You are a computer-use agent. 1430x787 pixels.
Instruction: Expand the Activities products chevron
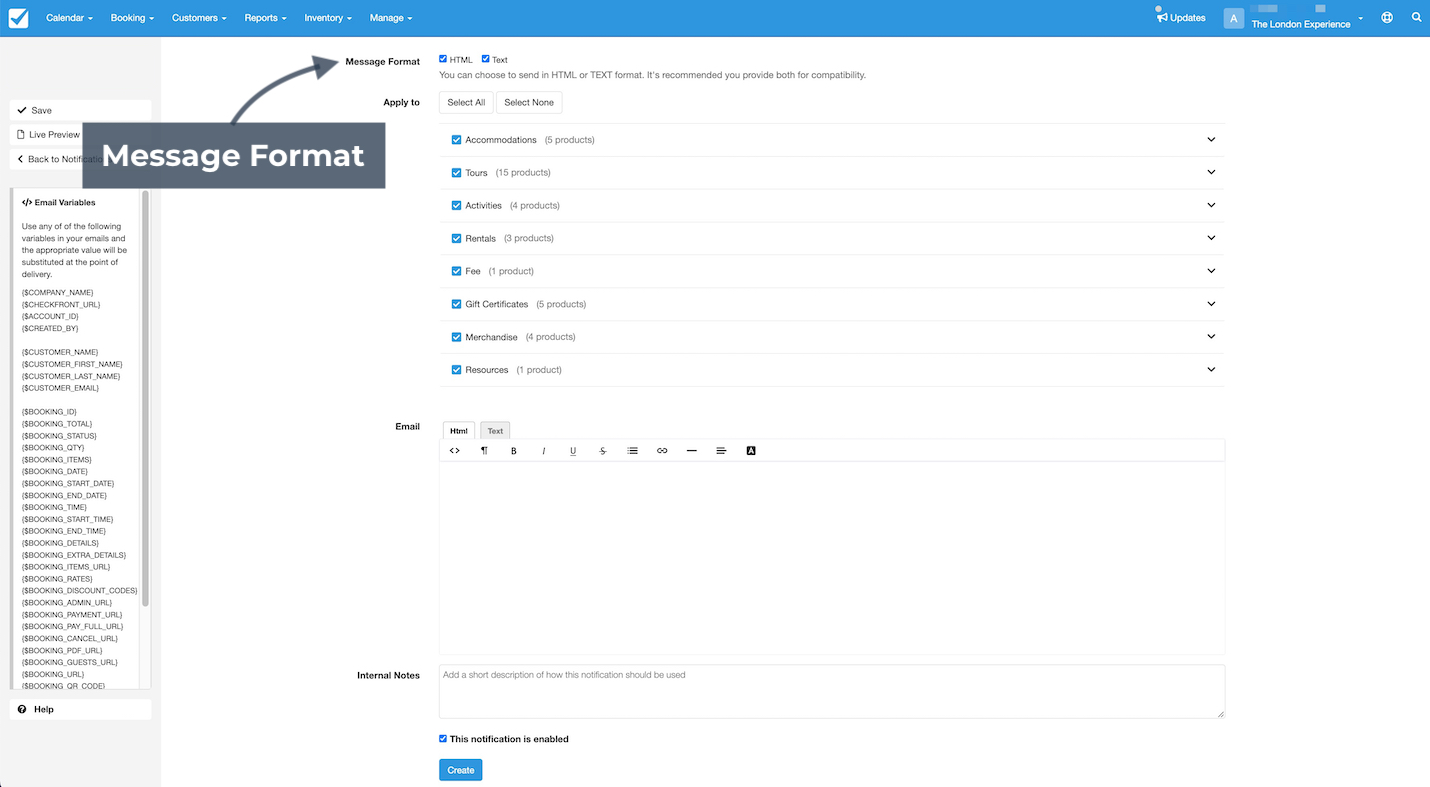(1211, 205)
